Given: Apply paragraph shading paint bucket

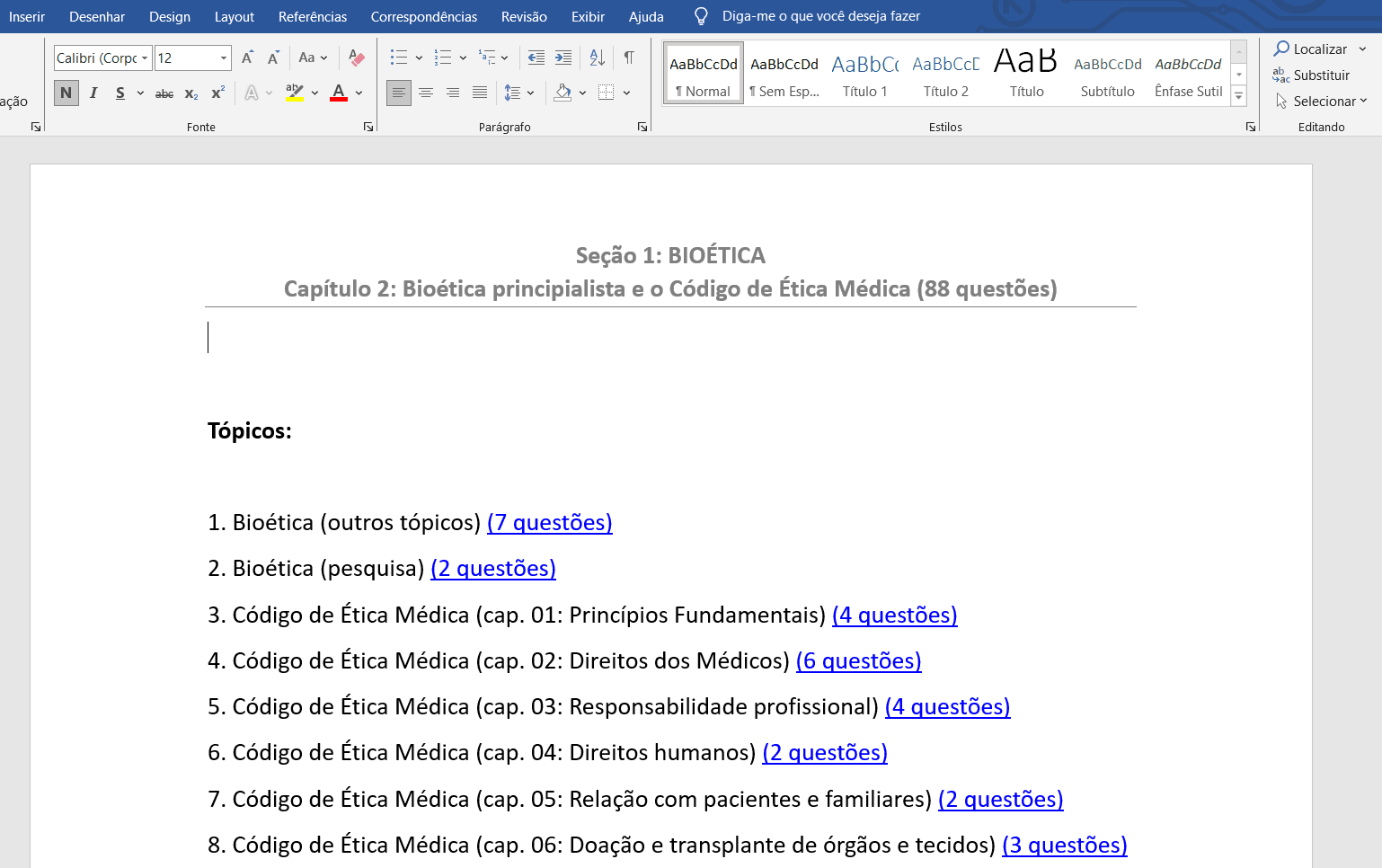Looking at the screenshot, I should click(563, 93).
